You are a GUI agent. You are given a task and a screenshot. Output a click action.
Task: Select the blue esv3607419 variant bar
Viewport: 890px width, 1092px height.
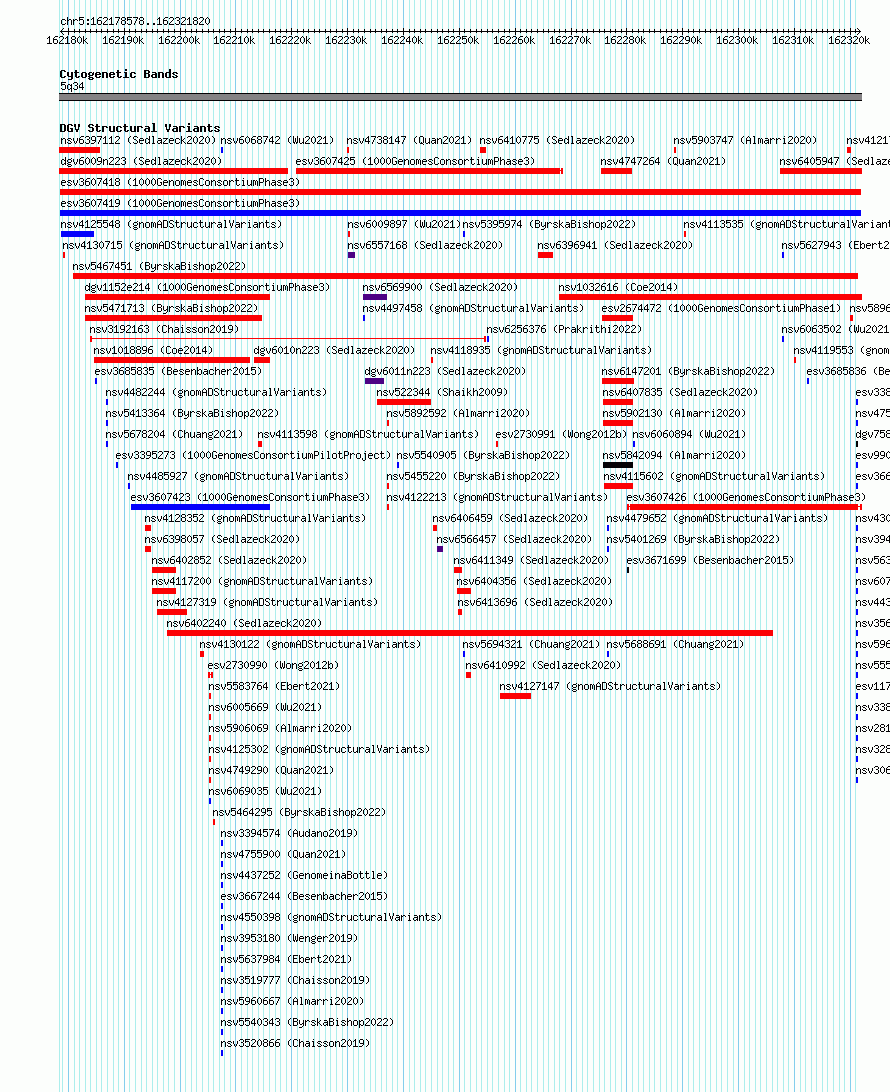click(460, 213)
